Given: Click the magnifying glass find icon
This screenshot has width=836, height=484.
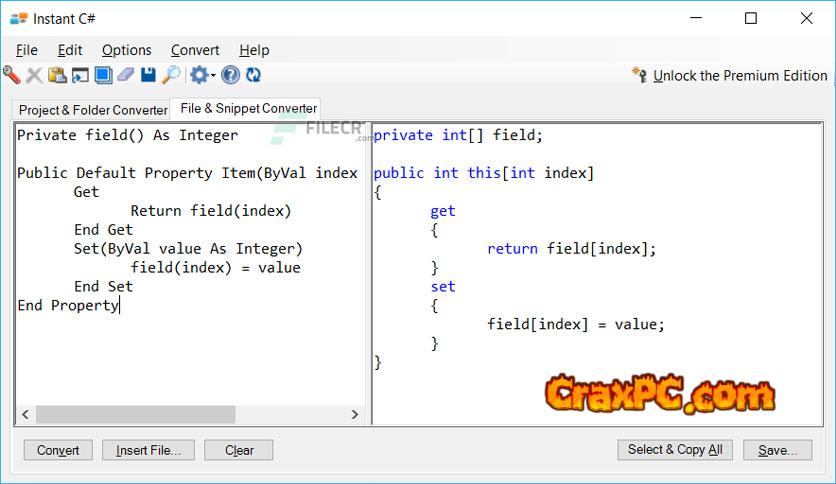Looking at the screenshot, I should pyautogui.click(x=171, y=75).
